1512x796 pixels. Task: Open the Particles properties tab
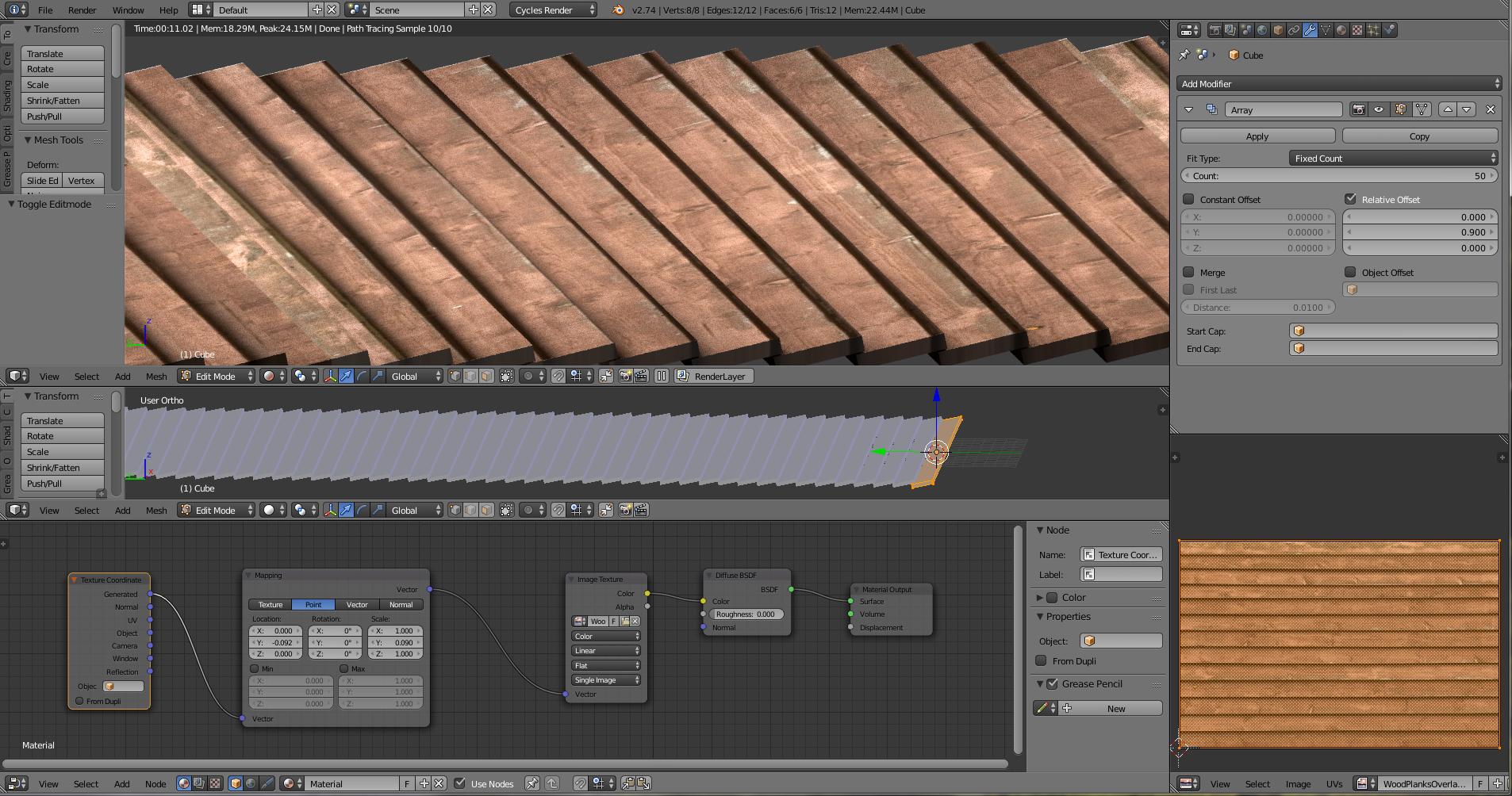tap(1373, 30)
